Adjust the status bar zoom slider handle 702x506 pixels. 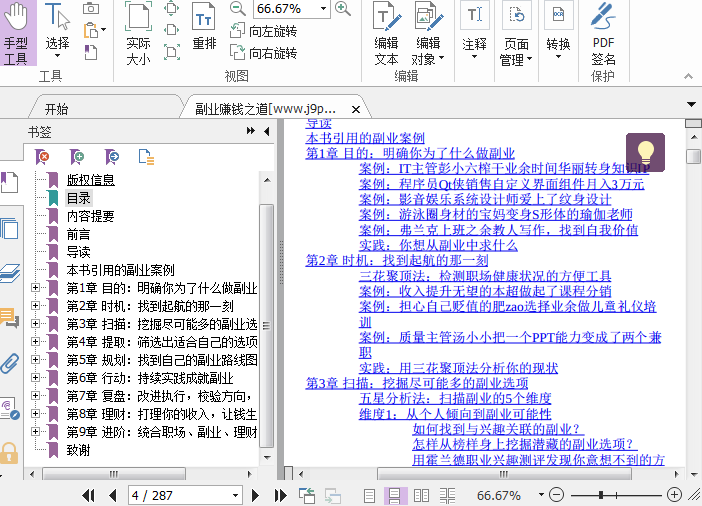(x=601, y=495)
